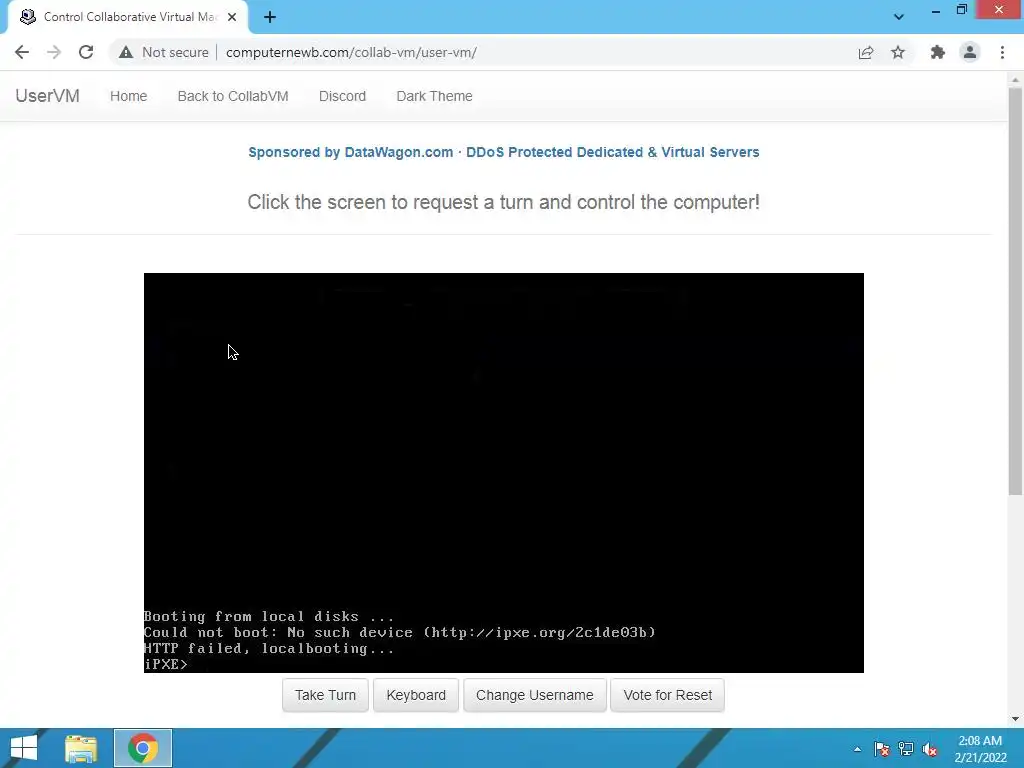Click the Take Turn button
This screenshot has height=768, width=1024.
325,695
